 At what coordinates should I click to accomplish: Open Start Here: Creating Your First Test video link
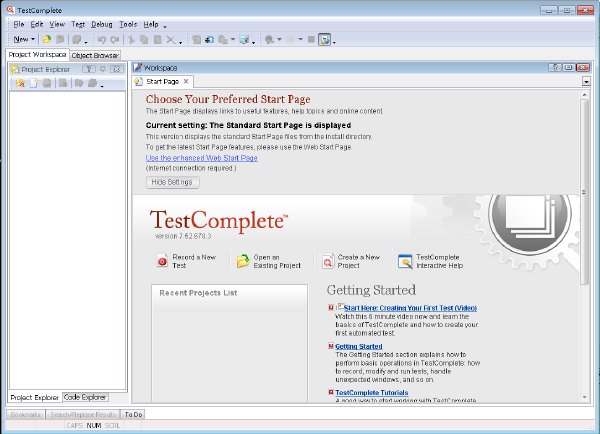pos(410,308)
